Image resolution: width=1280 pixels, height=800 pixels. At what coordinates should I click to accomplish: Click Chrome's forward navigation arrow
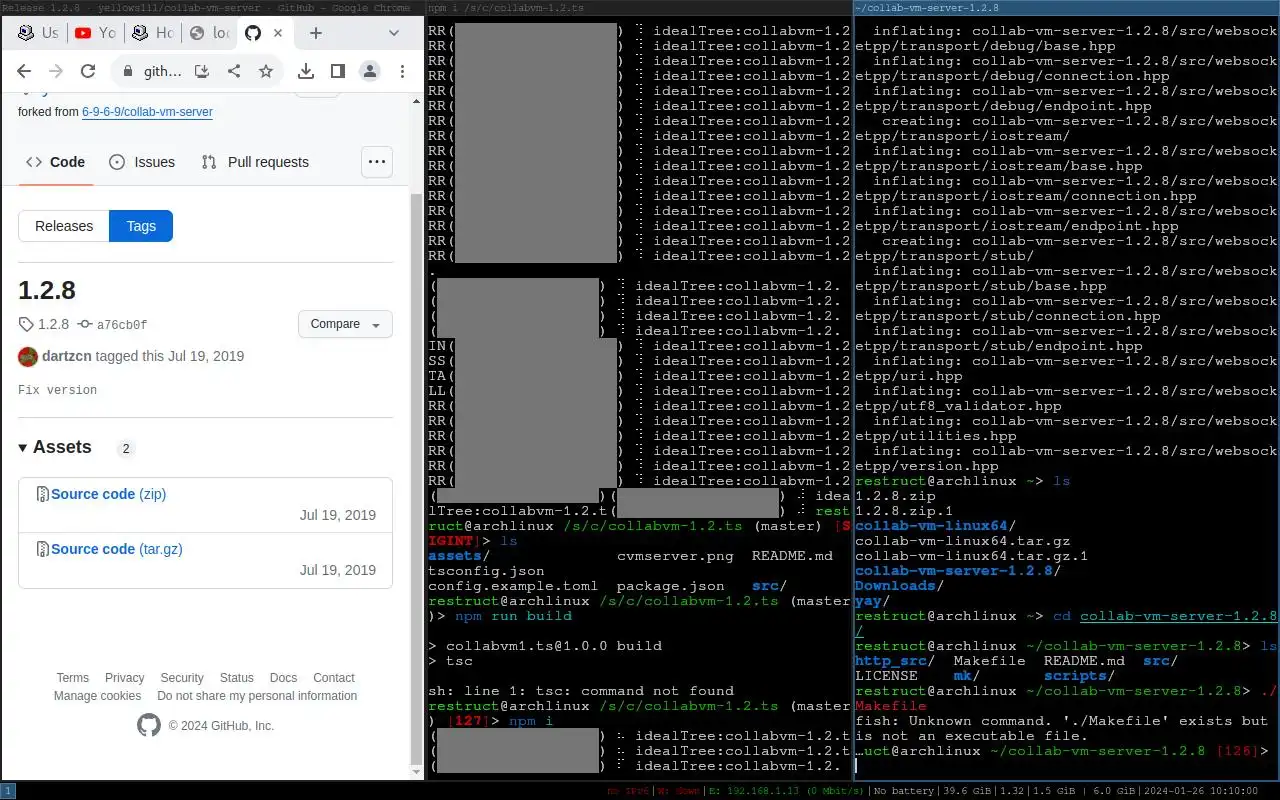[x=56, y=71]
